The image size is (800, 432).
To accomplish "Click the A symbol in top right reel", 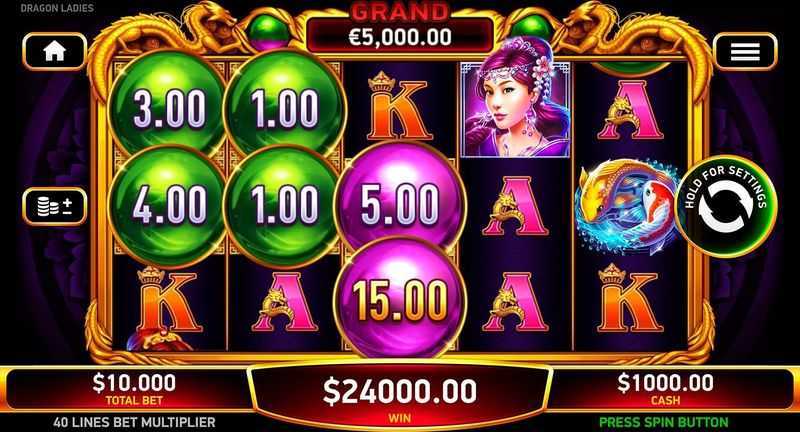I will coord(631,110).
